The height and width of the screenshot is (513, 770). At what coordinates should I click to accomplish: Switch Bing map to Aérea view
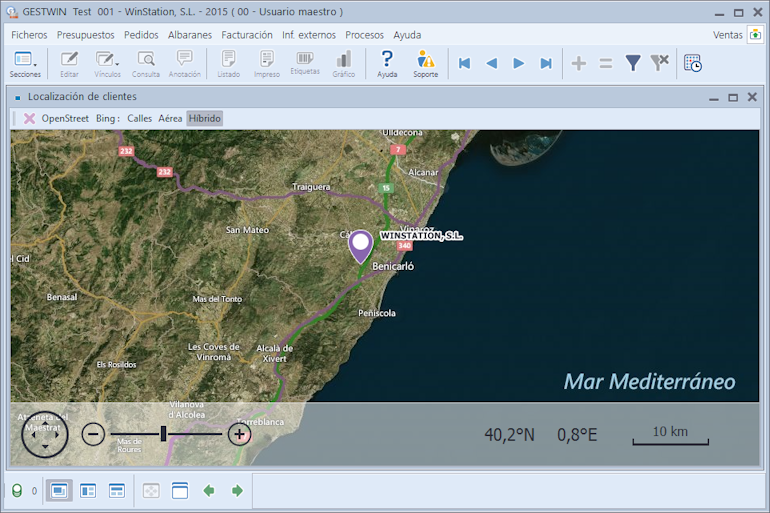point(170,118)
